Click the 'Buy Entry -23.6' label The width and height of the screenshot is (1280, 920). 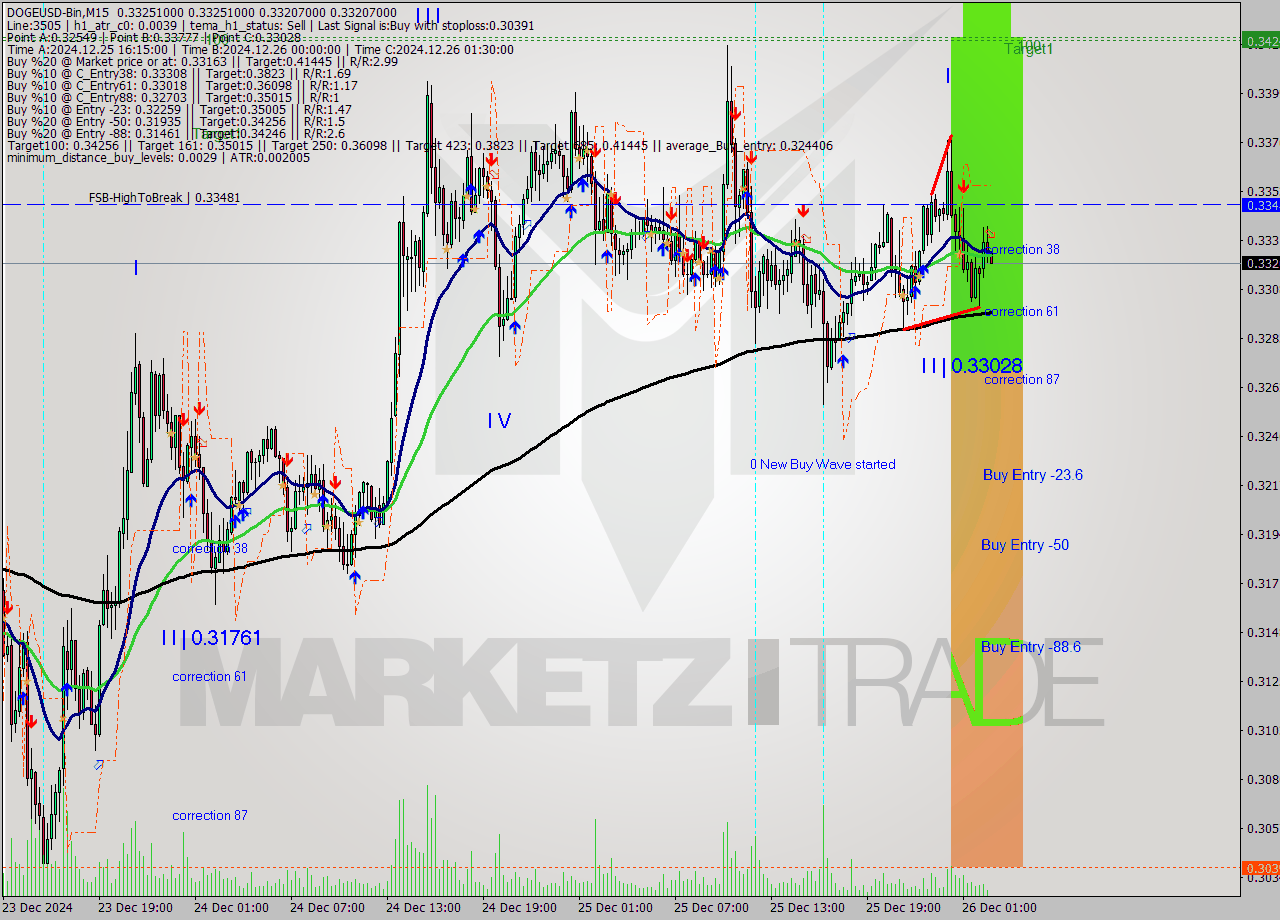tap(1032, 475)
